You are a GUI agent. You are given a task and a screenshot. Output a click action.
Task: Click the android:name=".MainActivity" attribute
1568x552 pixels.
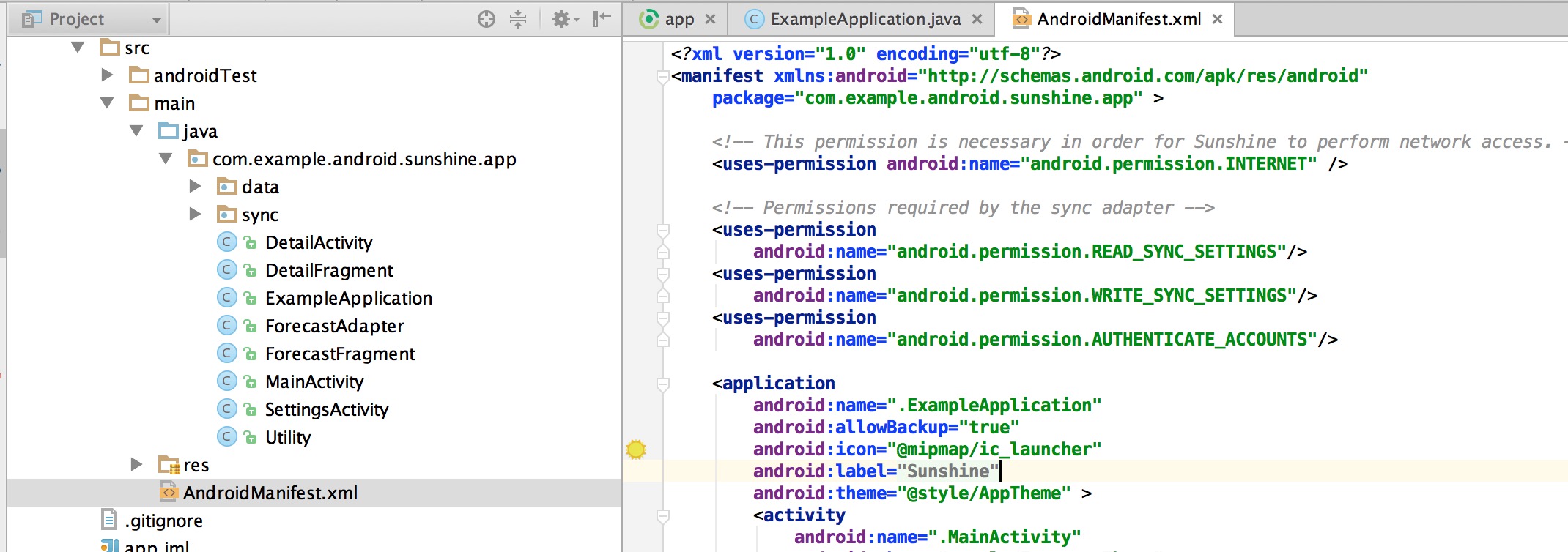(938, 537)
